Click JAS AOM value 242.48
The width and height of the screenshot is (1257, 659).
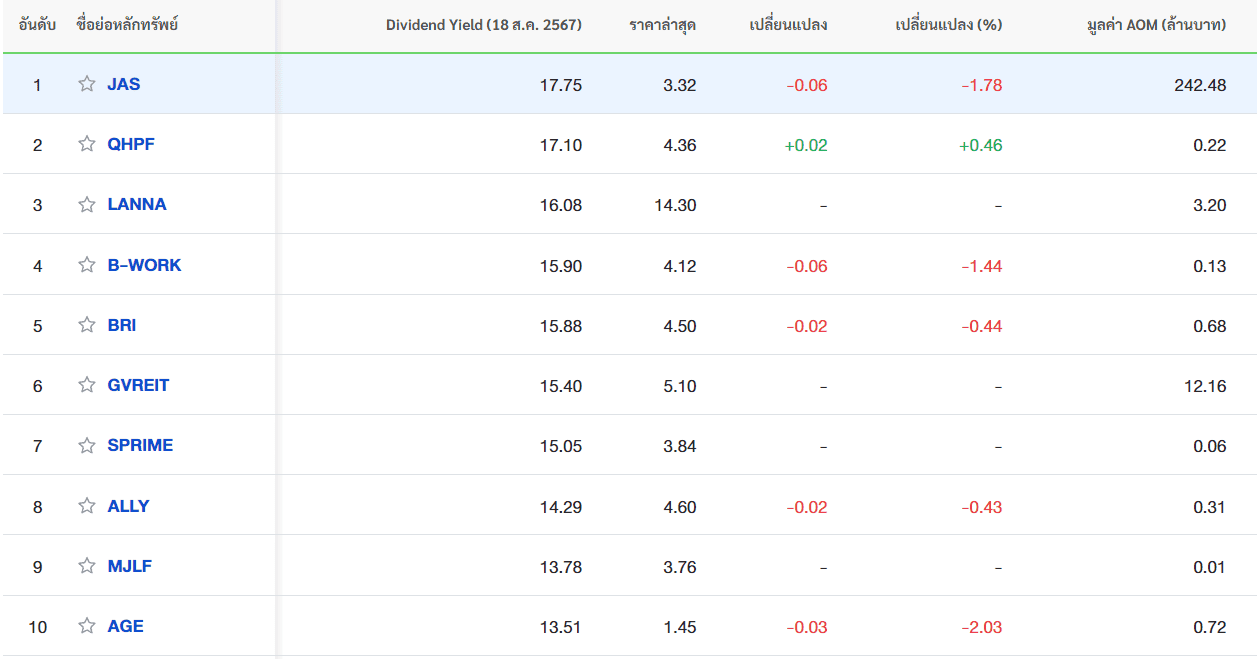coord(1200,85)
